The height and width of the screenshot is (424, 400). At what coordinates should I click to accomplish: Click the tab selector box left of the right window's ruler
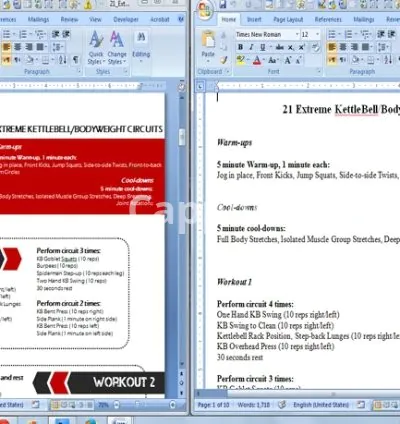tap(200, 86)
